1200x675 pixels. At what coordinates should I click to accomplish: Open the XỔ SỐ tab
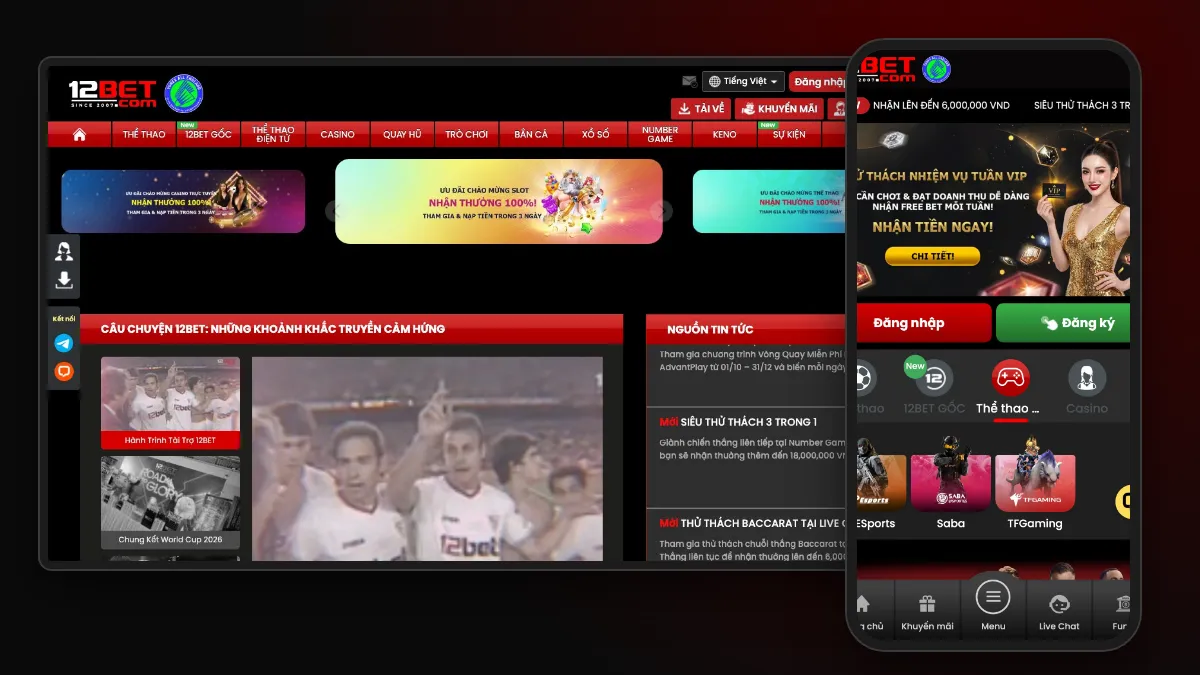(596, 134)
